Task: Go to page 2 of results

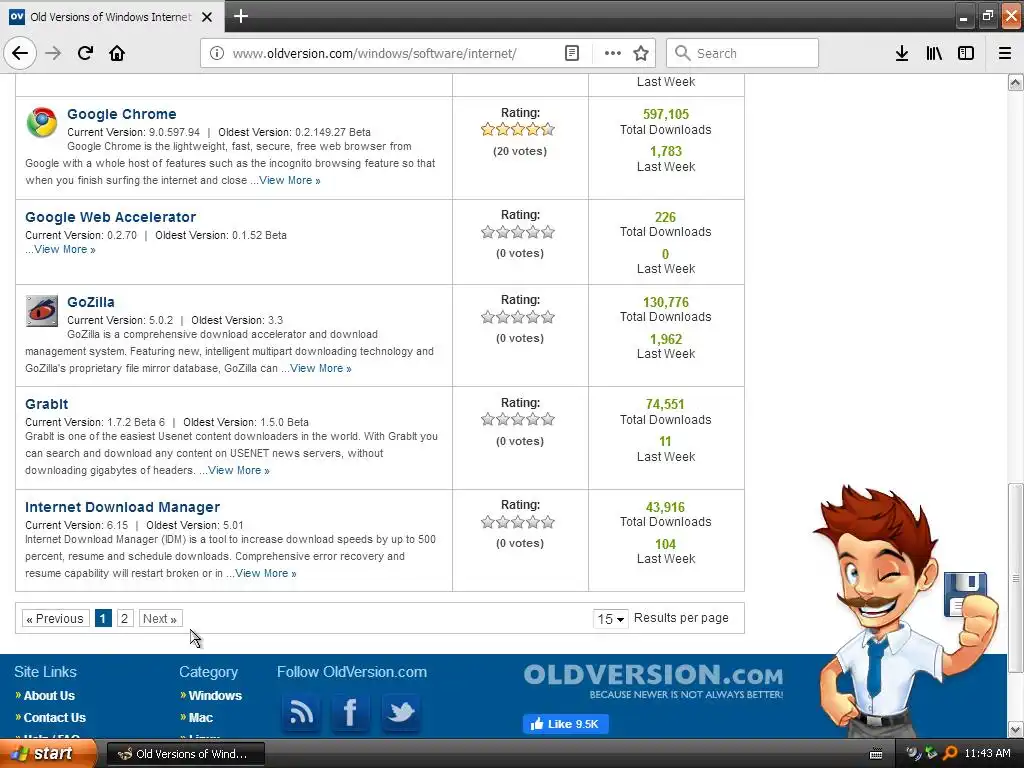Action: (x=125, y=618)
